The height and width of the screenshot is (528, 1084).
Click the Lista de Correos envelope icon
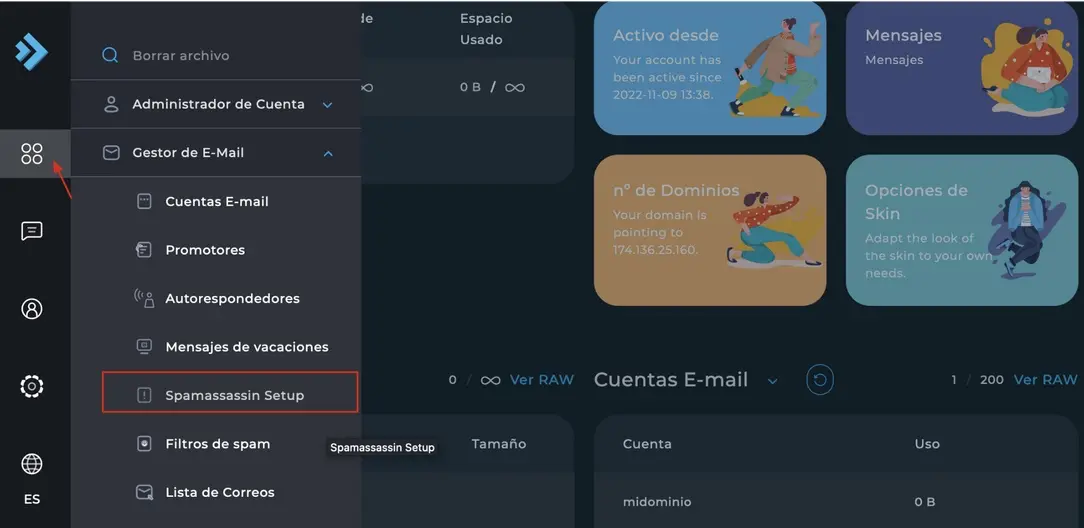tap(144, 492)
